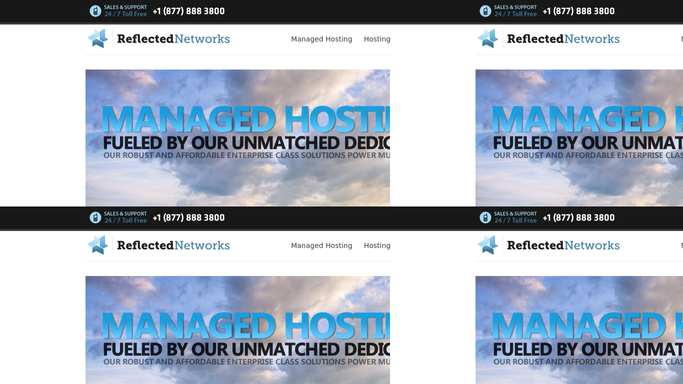Click the +1 (877) 888 3800 number in the lower-left copy

189,218
